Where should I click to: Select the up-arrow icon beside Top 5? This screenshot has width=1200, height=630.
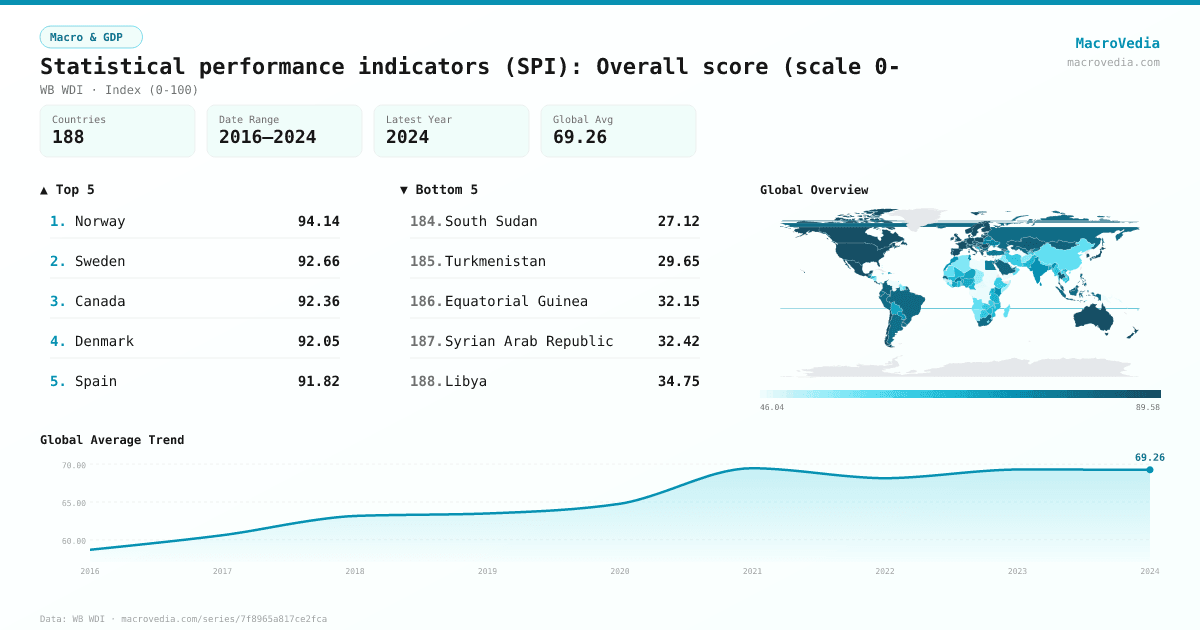pos(42,189)
